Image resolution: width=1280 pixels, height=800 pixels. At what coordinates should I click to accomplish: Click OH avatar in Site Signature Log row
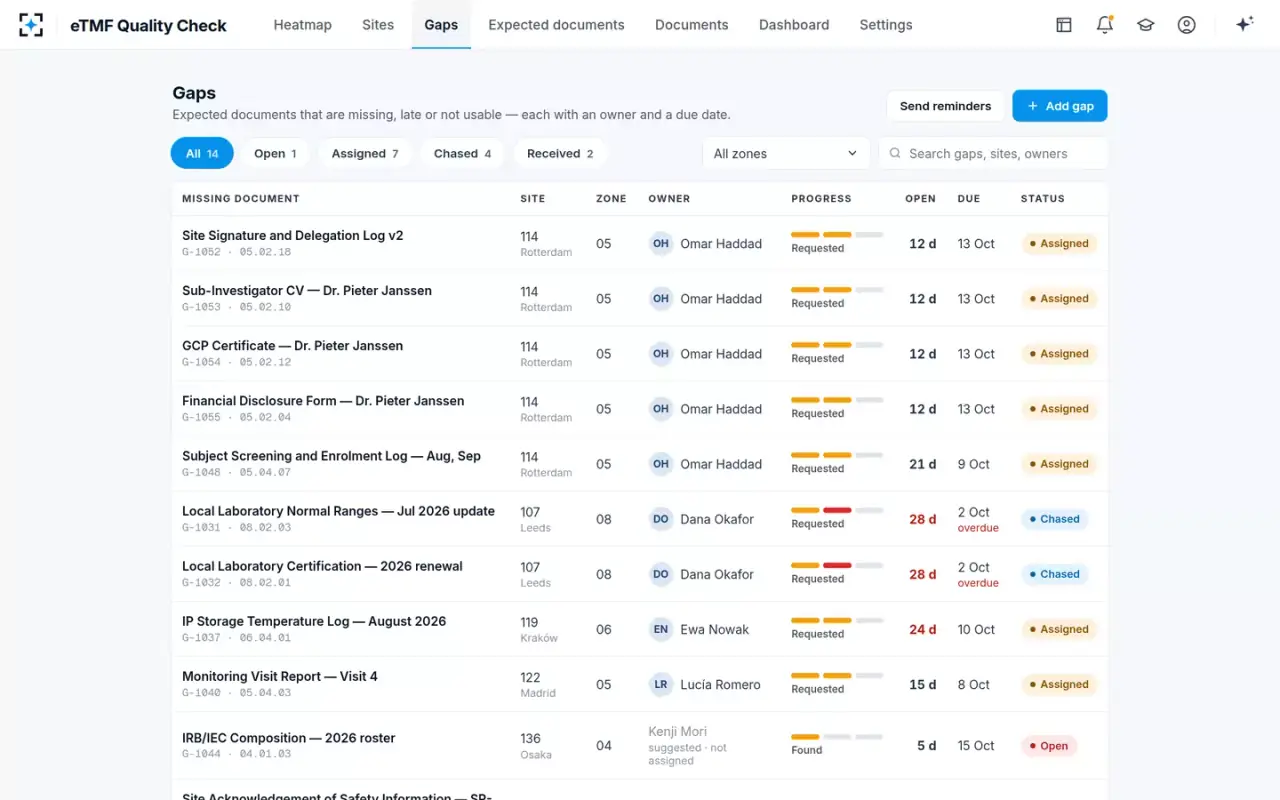[x=661, y=244]
